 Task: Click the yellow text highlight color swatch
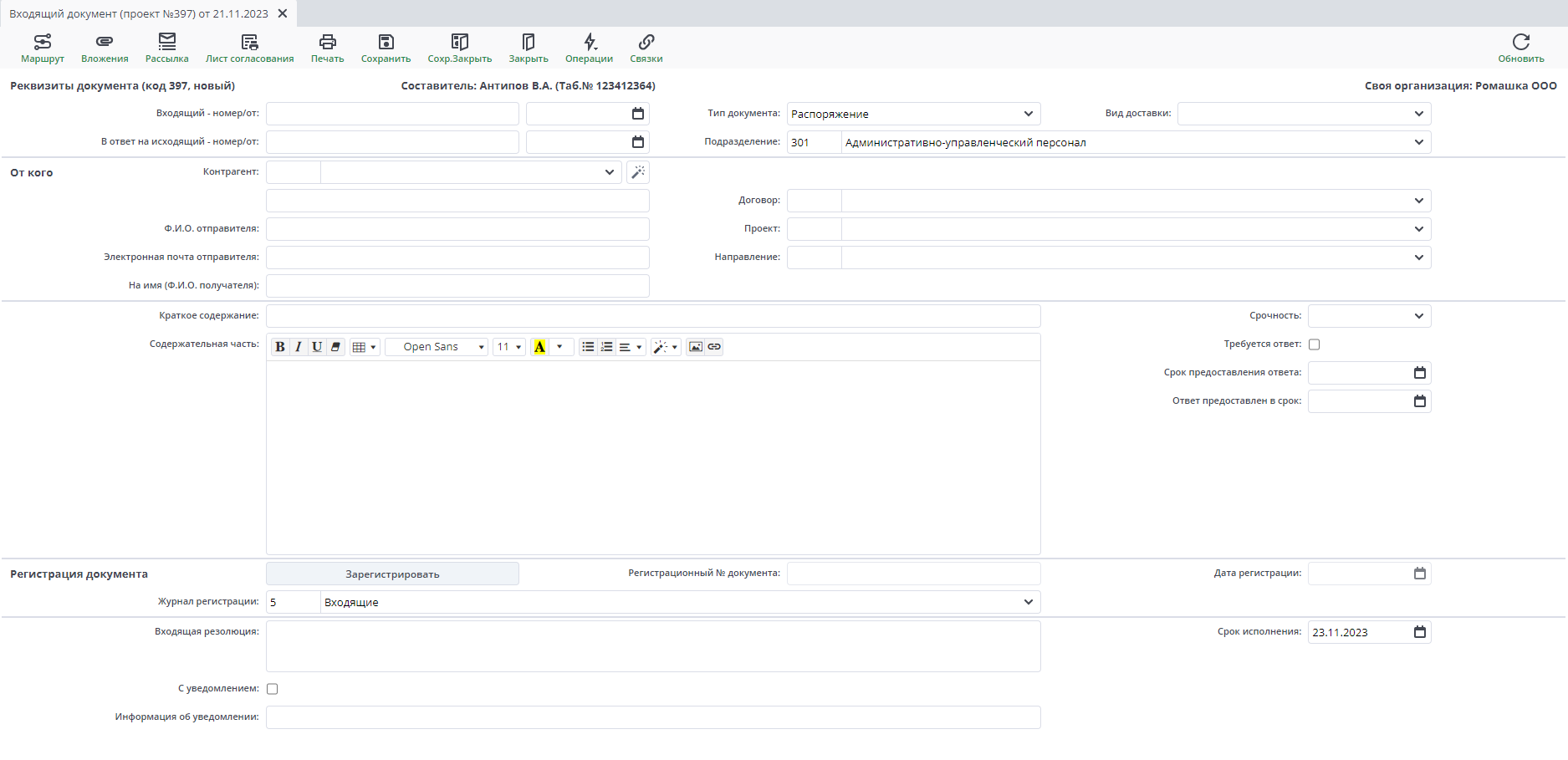(x=539, y=347)
